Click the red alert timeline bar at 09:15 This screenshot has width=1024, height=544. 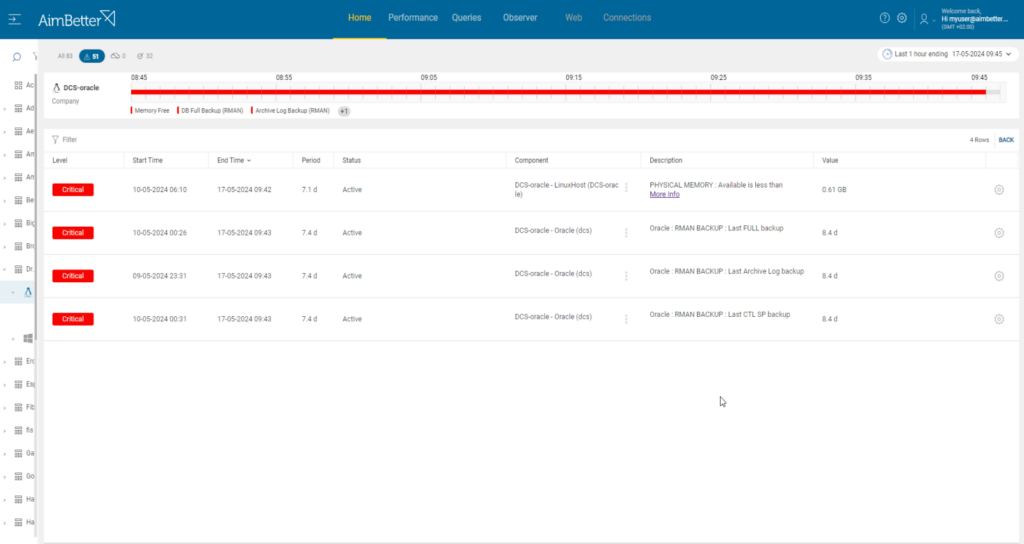574,92
